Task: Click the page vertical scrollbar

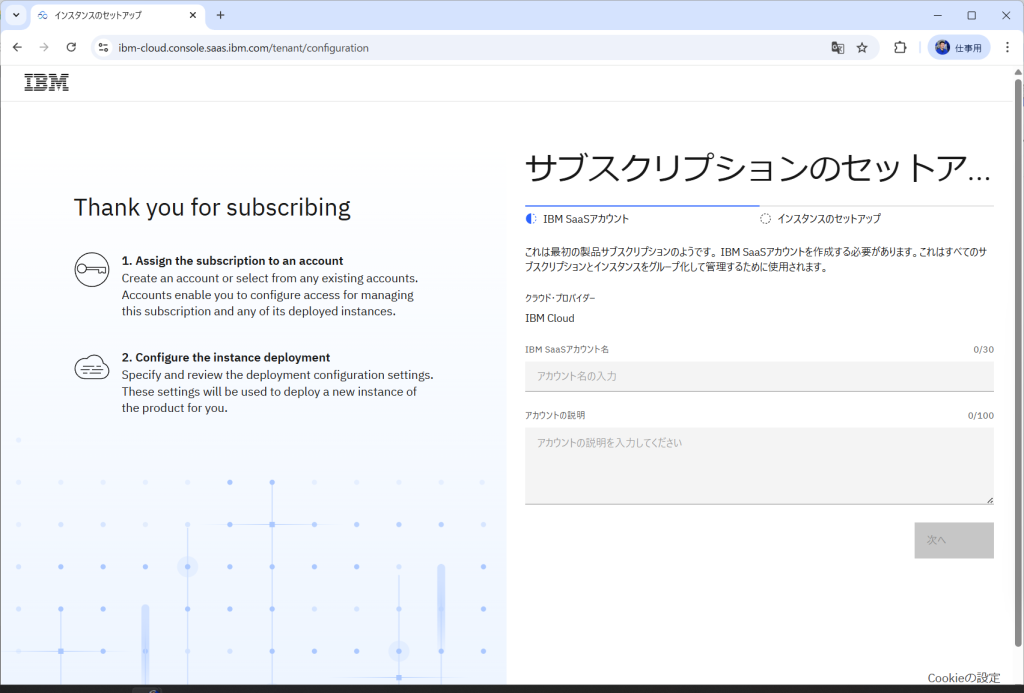Action: (1017, 363)
